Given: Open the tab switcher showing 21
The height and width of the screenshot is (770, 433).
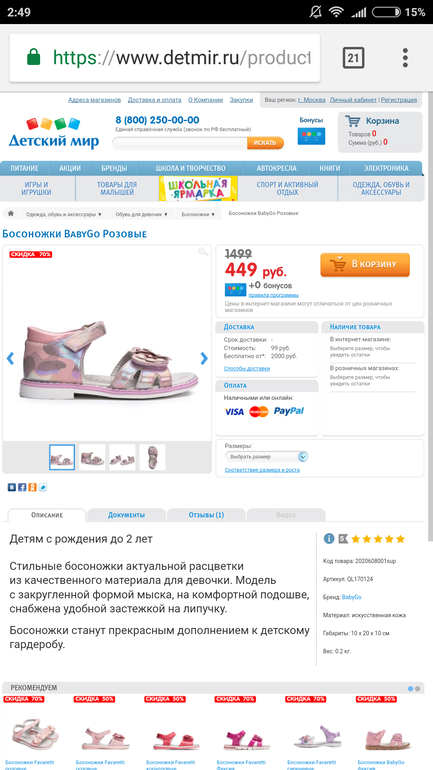Looking at the screenshot, I should (x=353, y=58).
